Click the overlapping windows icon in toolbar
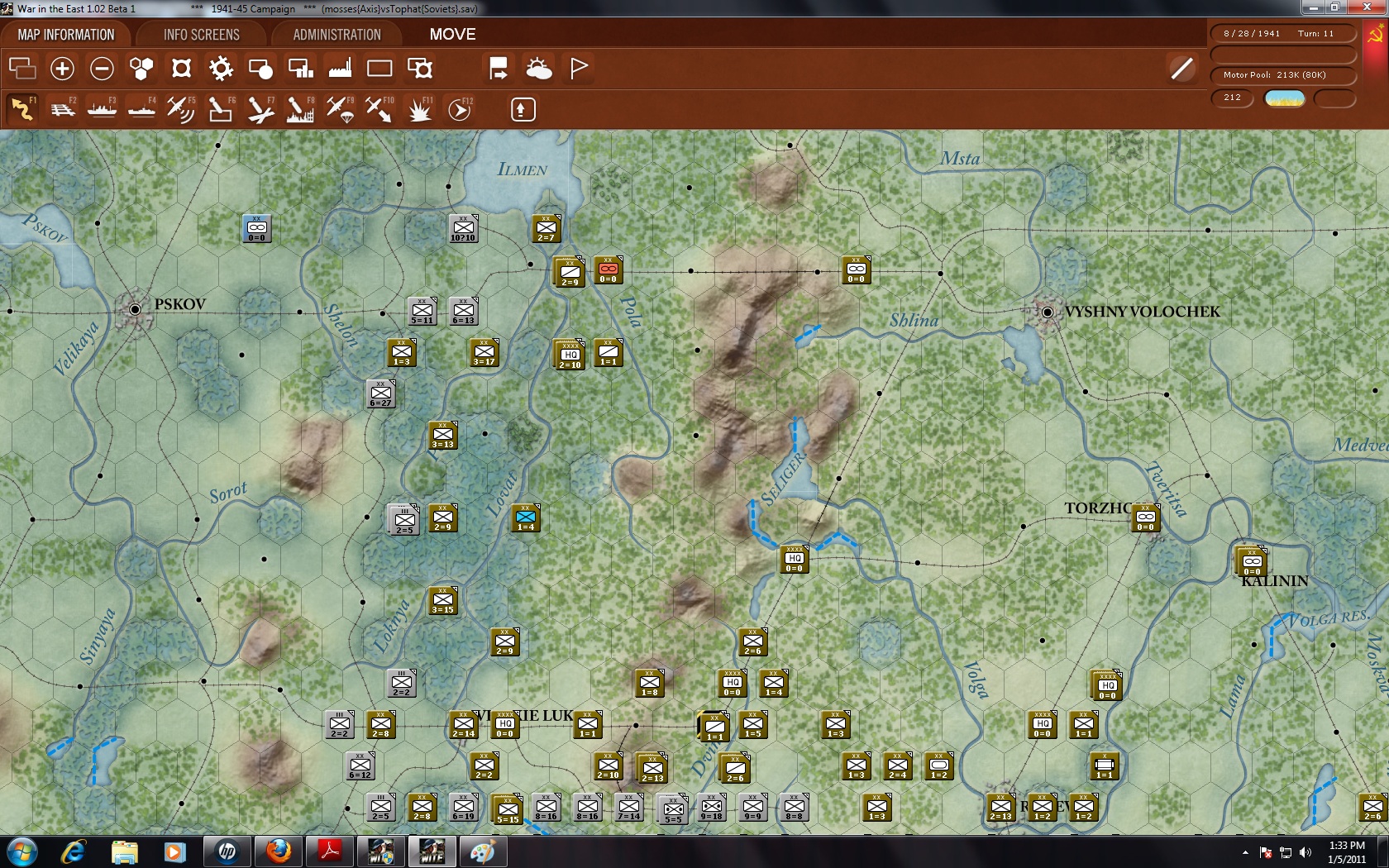 coord(22,69)
